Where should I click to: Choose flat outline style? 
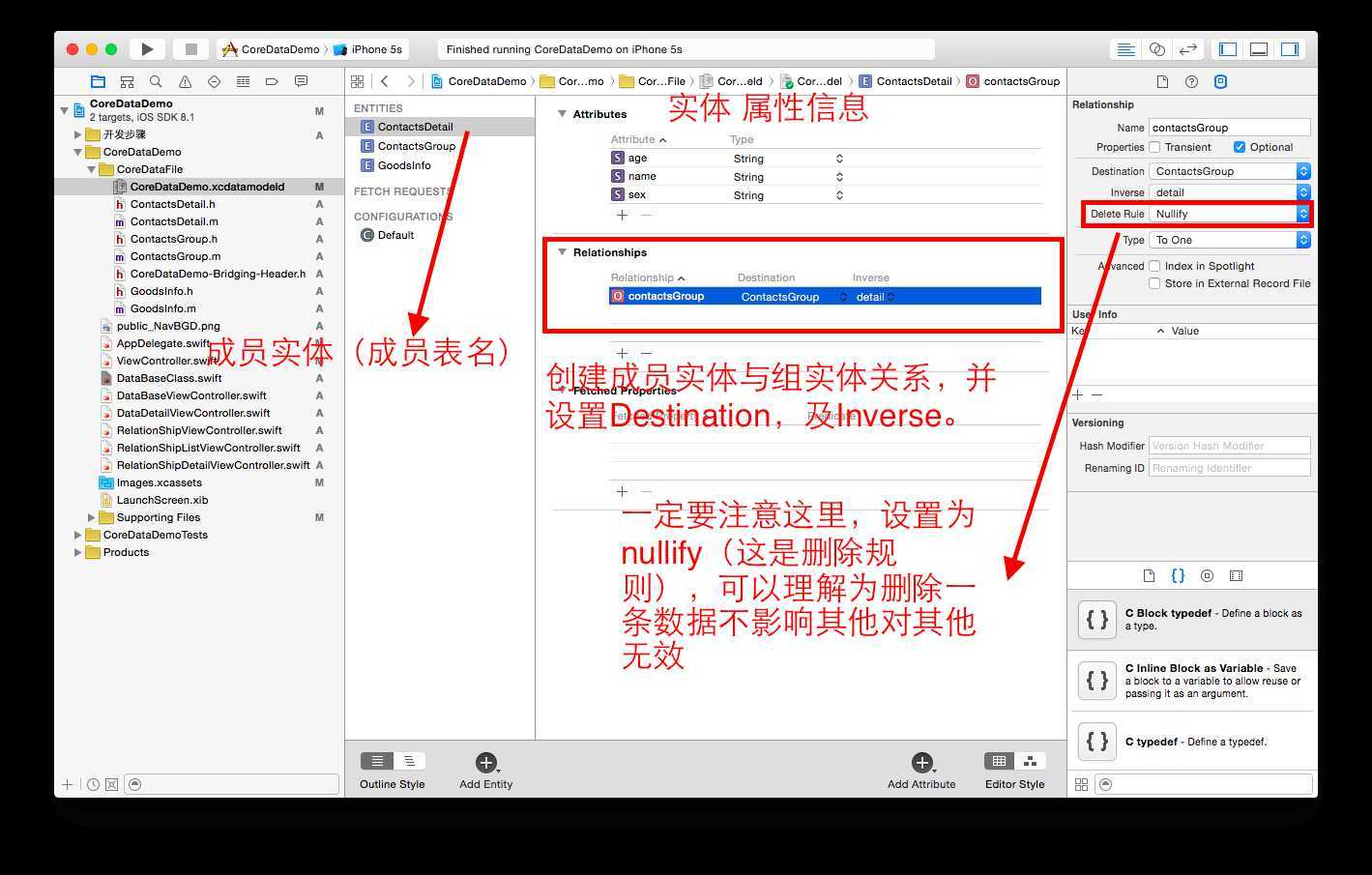(377, 761)
